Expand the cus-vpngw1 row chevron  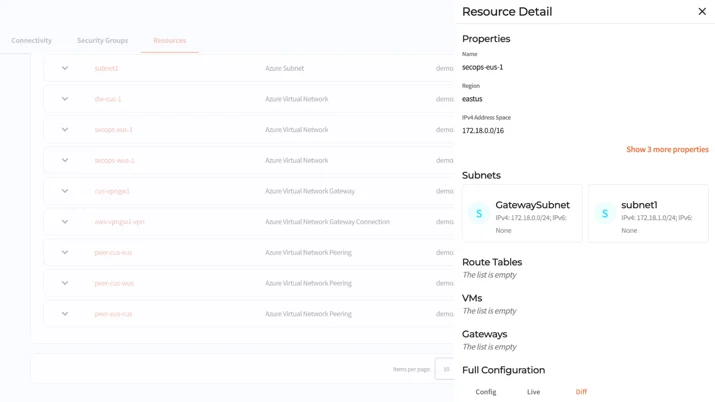[65, 191]
